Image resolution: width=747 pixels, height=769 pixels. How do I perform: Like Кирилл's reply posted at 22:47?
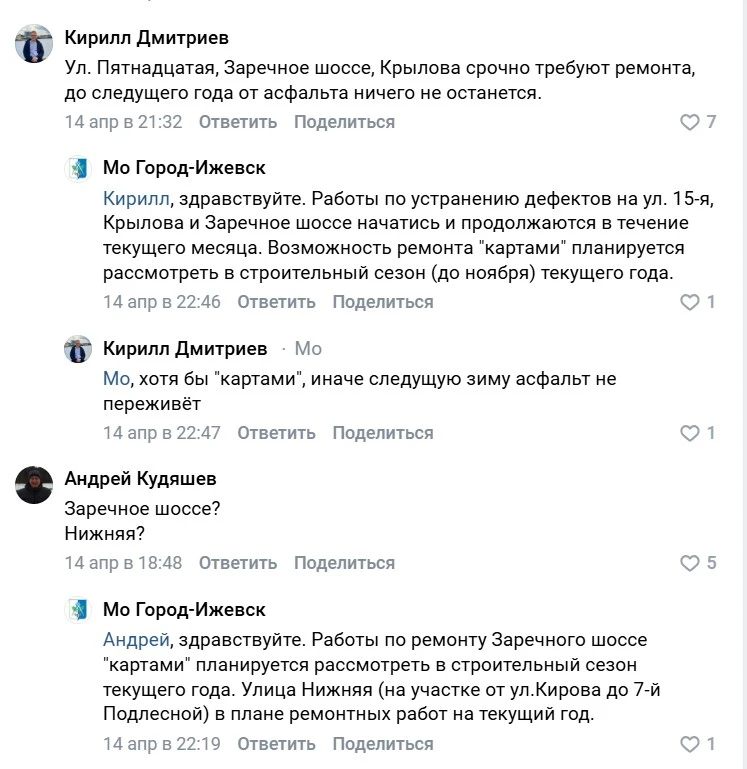coord(689,433)
